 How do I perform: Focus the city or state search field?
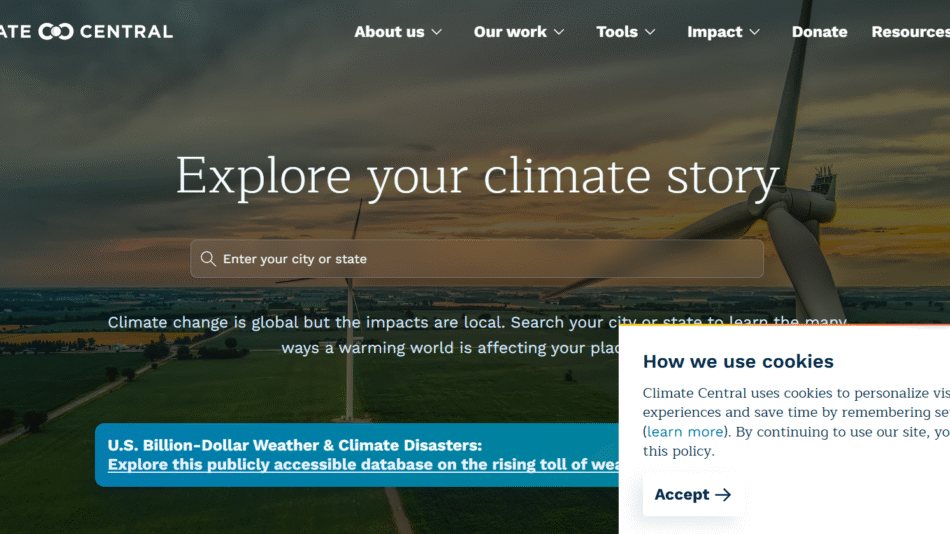[x=477, y=259]
